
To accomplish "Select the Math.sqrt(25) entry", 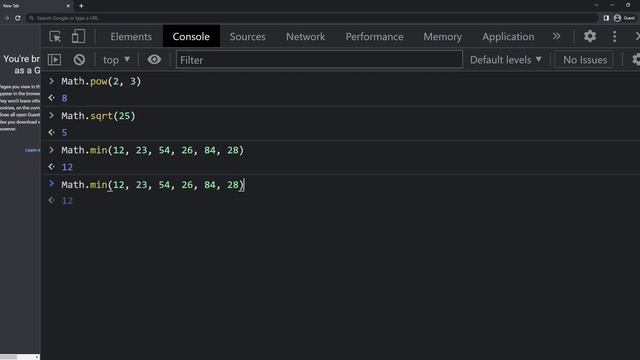I will point(98,116).
